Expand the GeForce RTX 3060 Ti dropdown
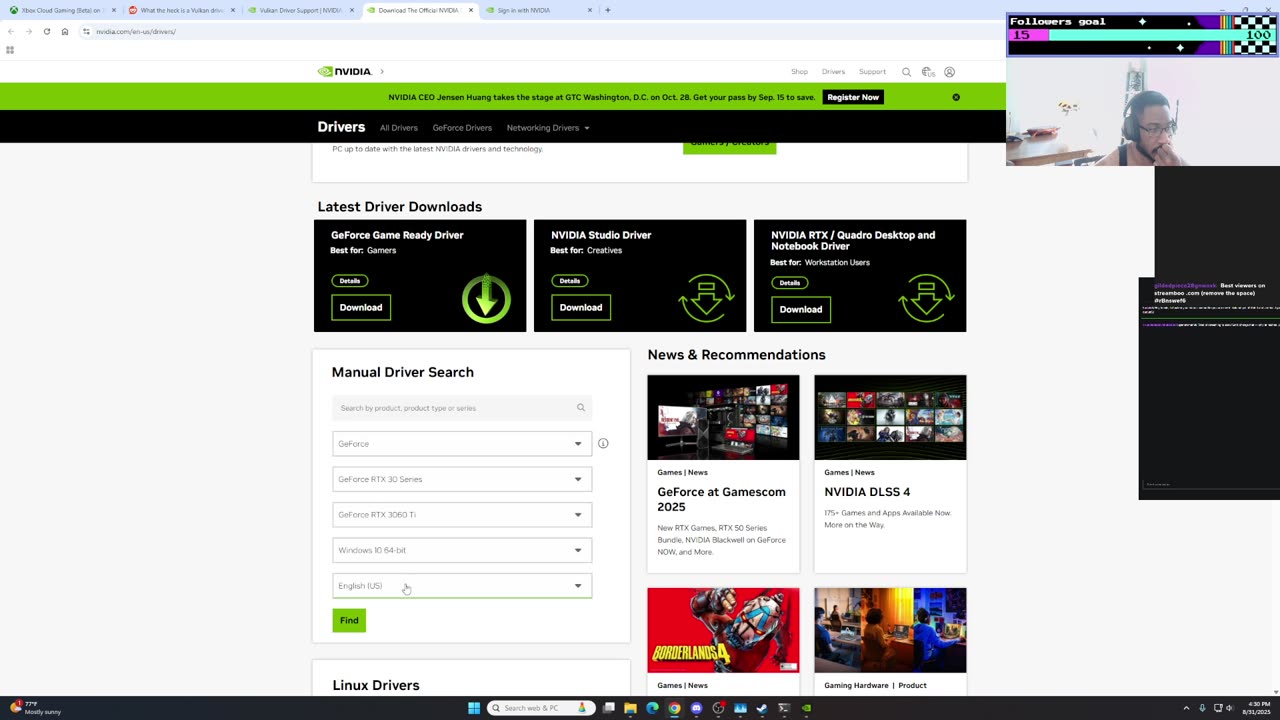 [x=462, y=514]
